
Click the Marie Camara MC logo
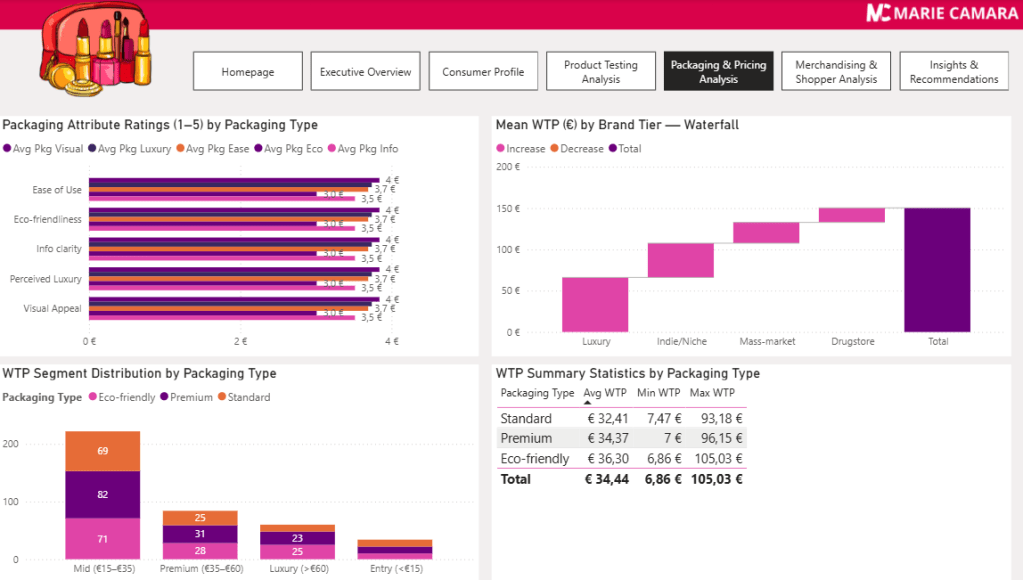pos(879,13)
